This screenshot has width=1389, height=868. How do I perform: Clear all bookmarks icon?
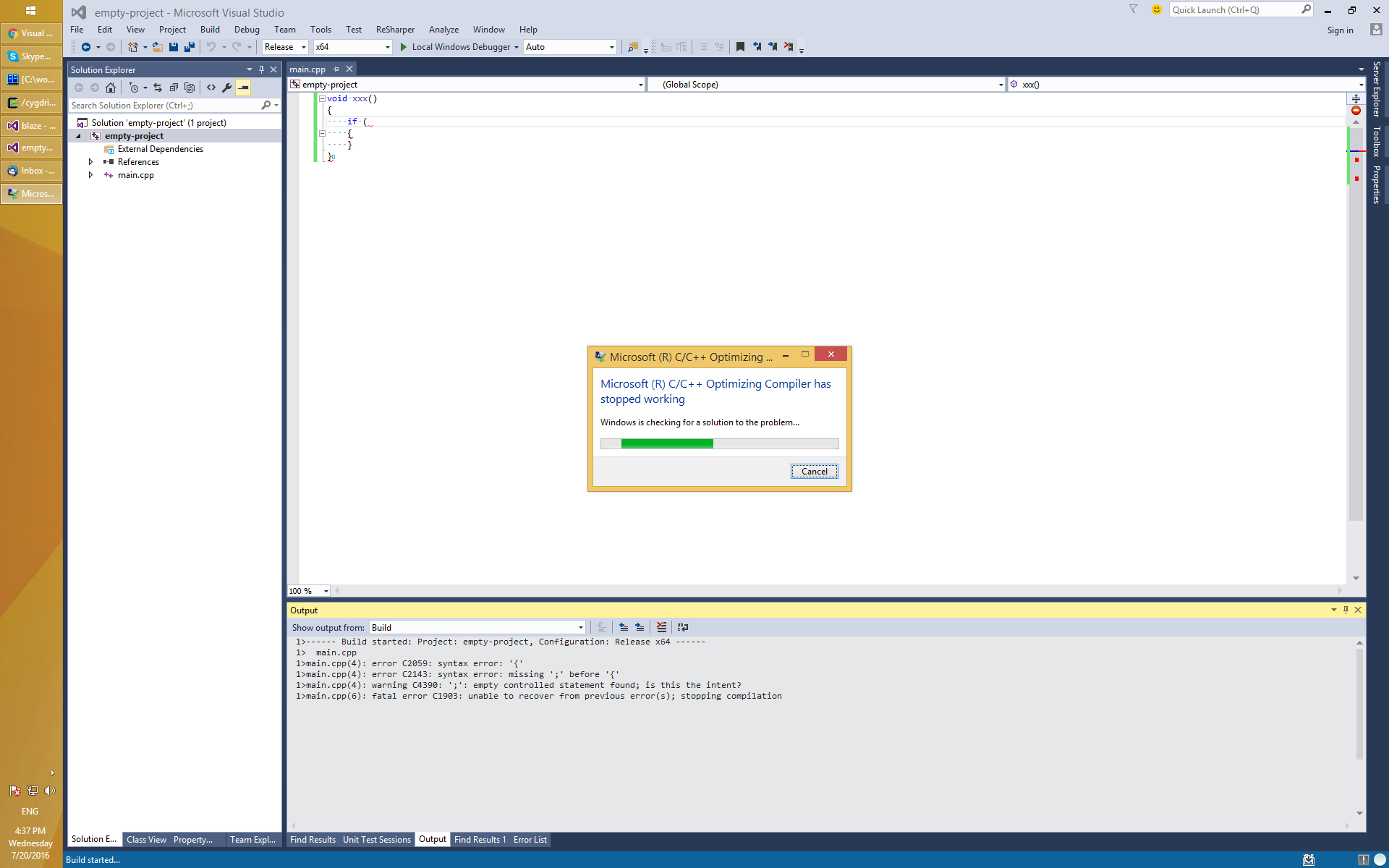click(x=789, y=47)
